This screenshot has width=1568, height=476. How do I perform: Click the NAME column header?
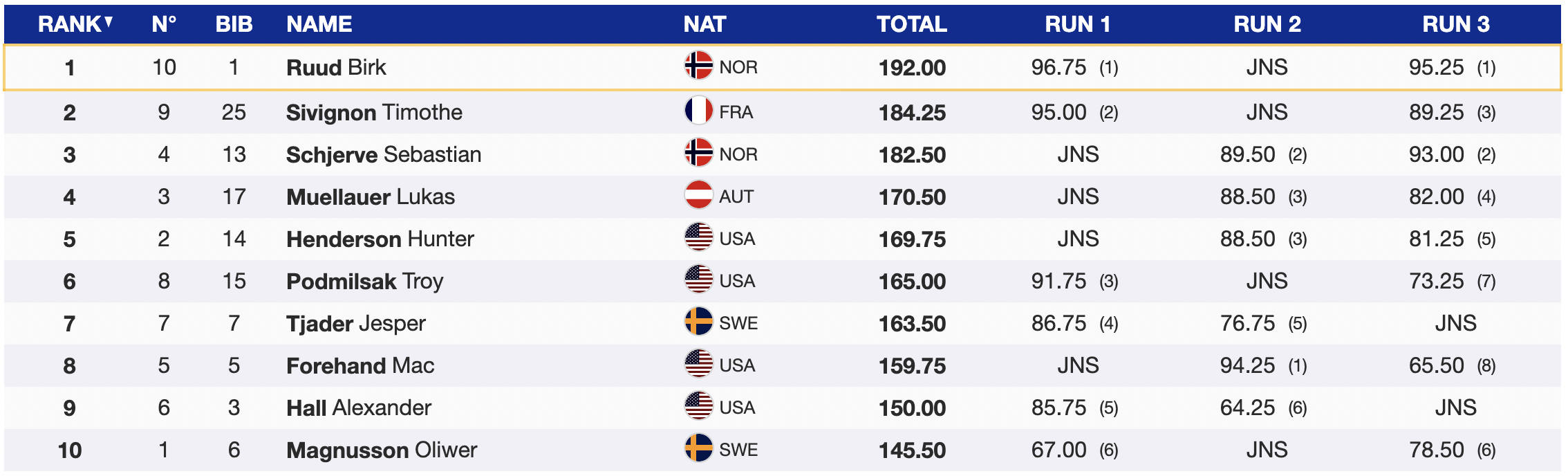[x=319, y=24]
